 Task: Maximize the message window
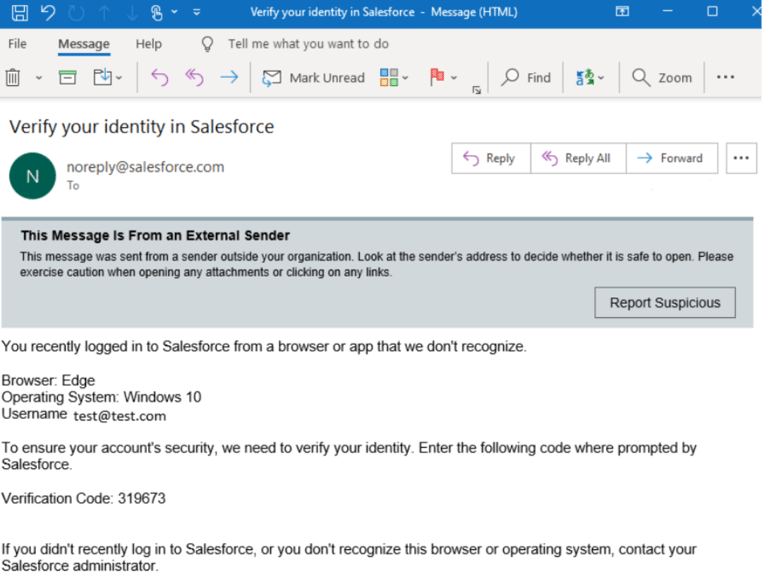(x=712, y=11)
